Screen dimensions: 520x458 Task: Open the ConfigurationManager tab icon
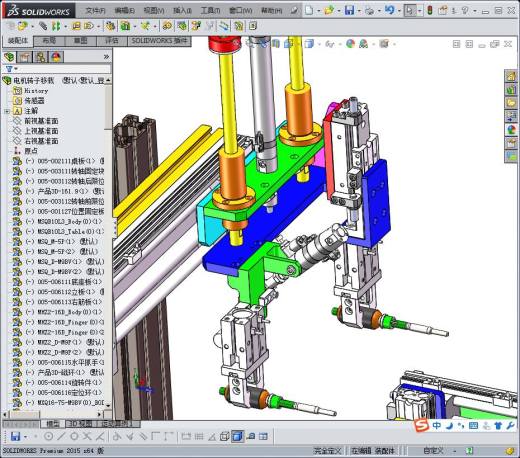point(41,57)
